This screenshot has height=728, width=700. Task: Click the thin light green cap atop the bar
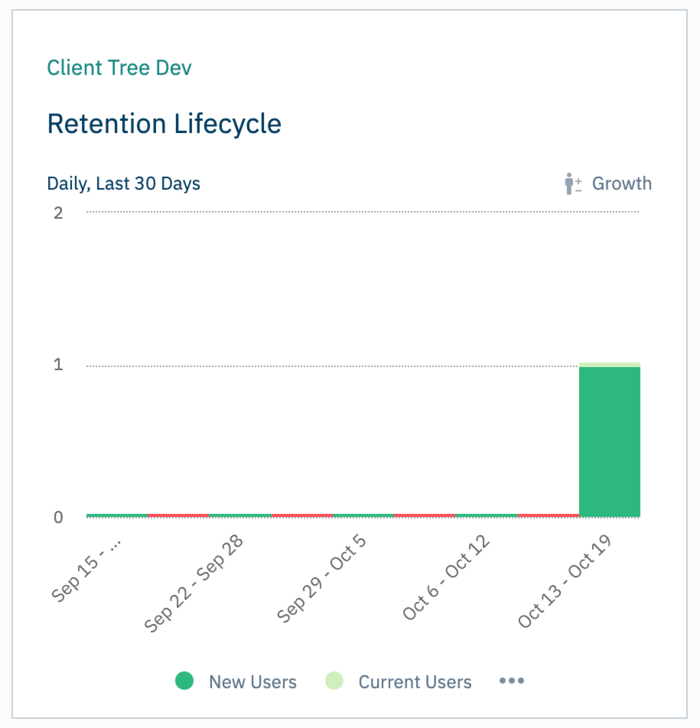[609, 364]
